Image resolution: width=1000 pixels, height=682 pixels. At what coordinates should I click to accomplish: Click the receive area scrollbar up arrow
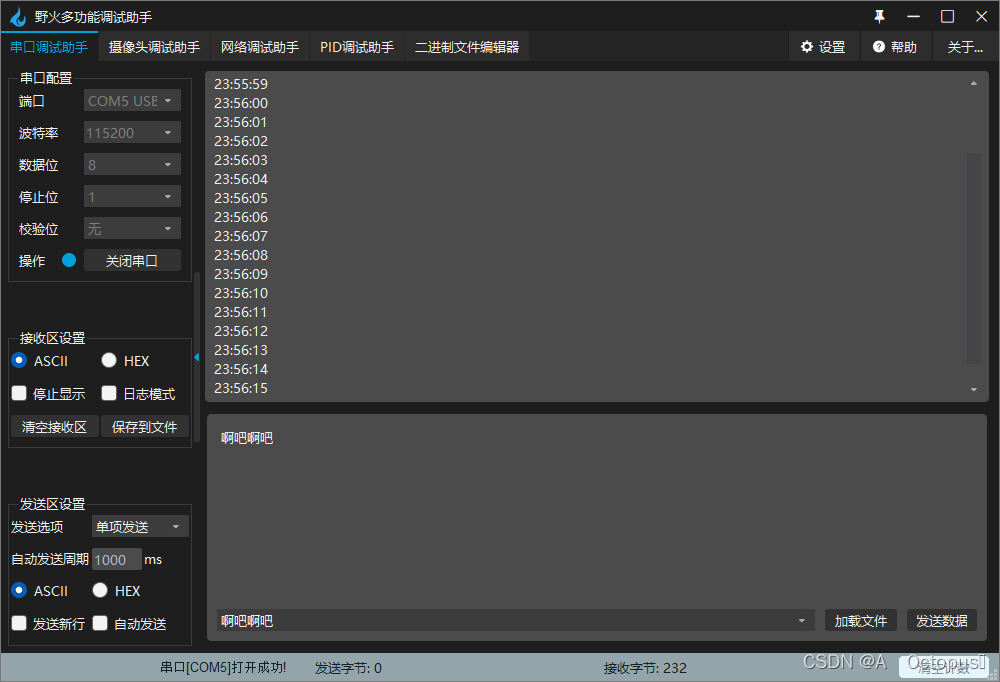(x=974, y=84)
